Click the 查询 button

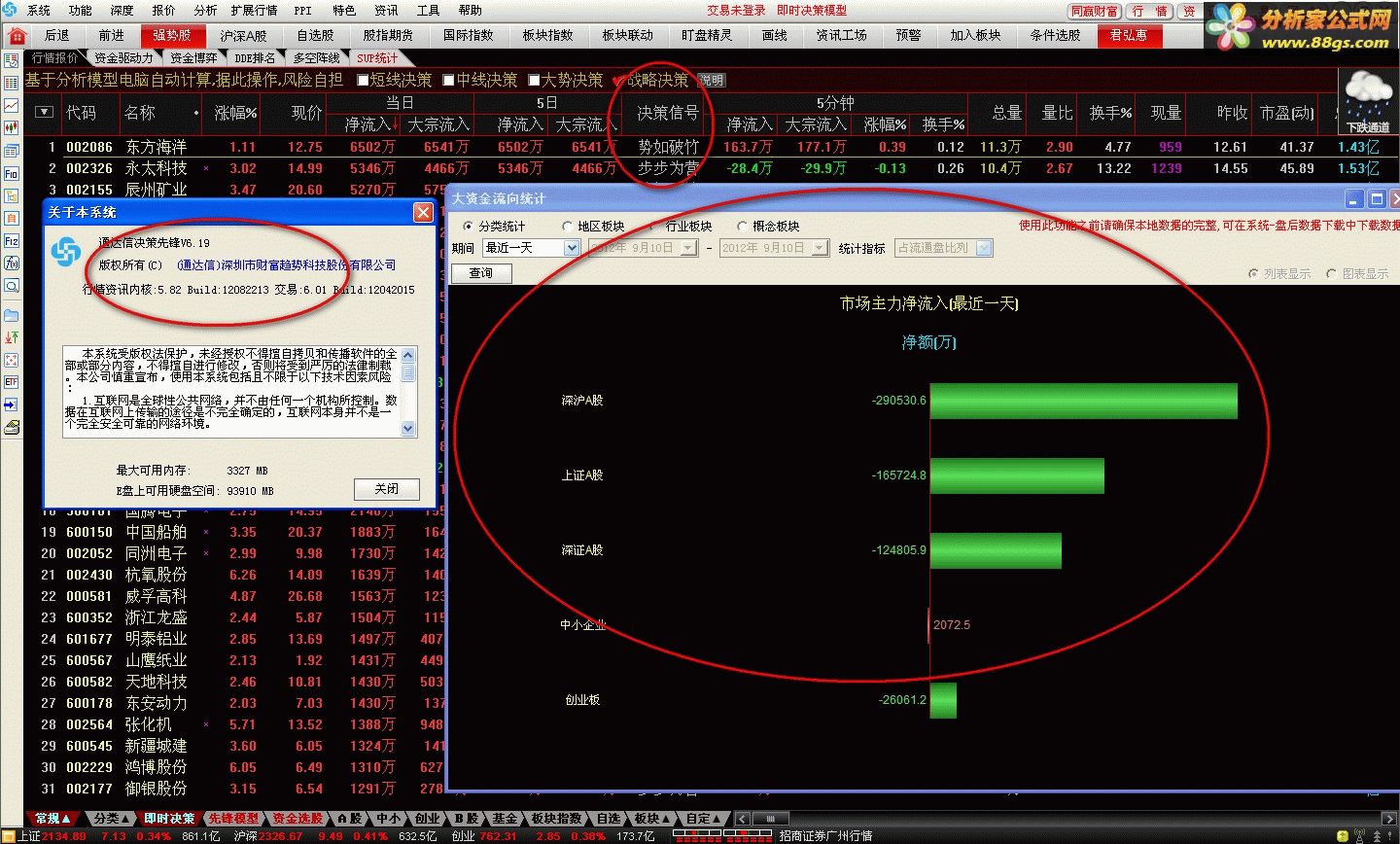pyautogui.click(x=481, y=273)
